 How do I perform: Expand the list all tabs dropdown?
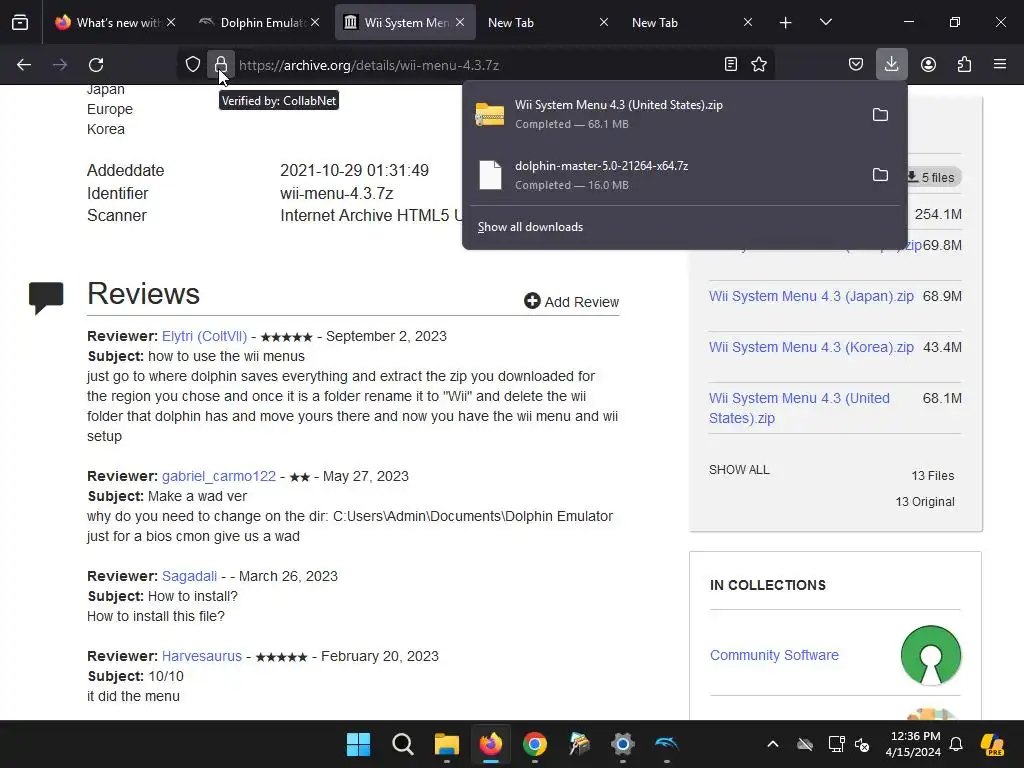pos(825,23)
